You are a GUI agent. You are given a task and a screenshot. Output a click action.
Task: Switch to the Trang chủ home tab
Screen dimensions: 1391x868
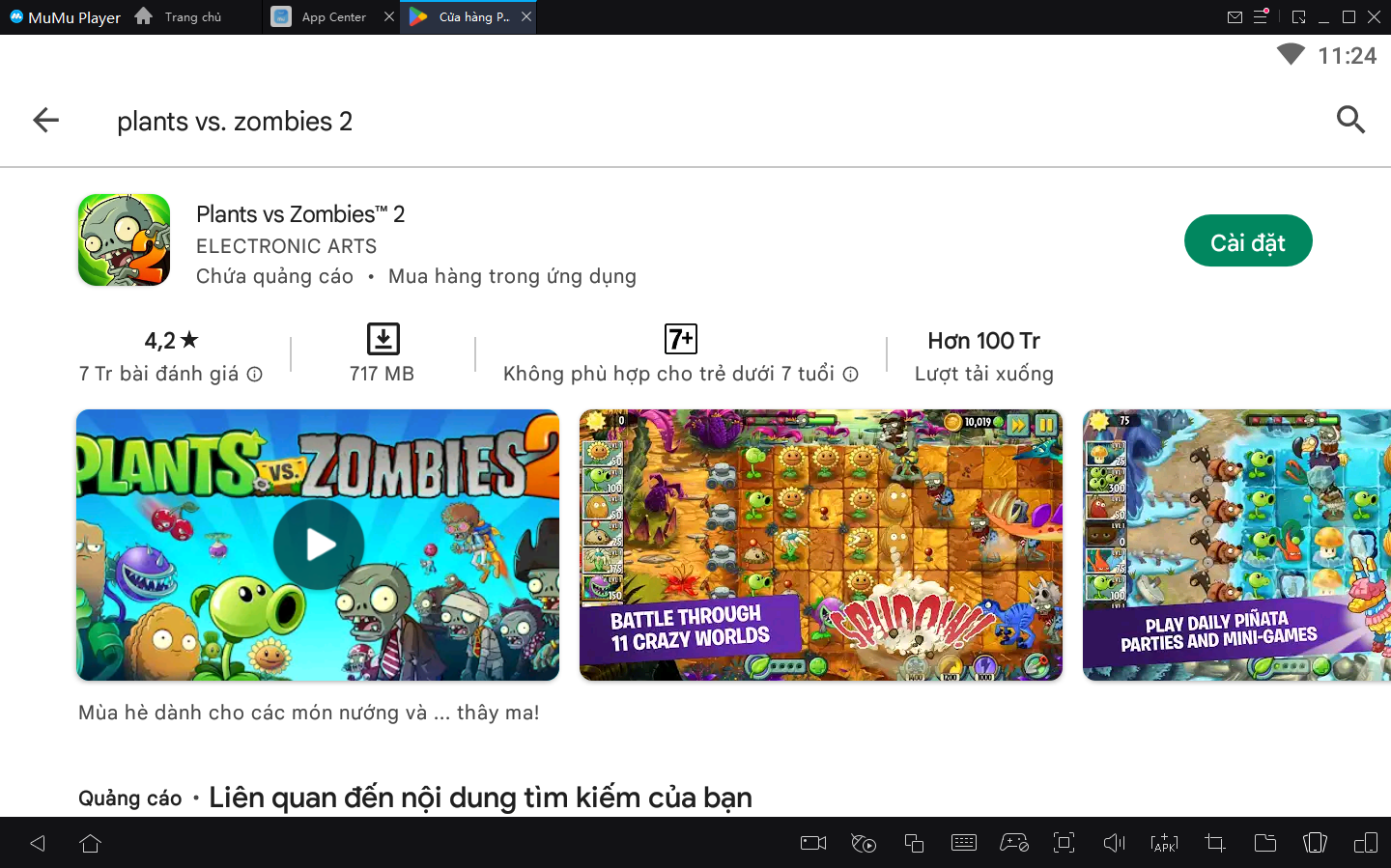[x=182, y=17]
